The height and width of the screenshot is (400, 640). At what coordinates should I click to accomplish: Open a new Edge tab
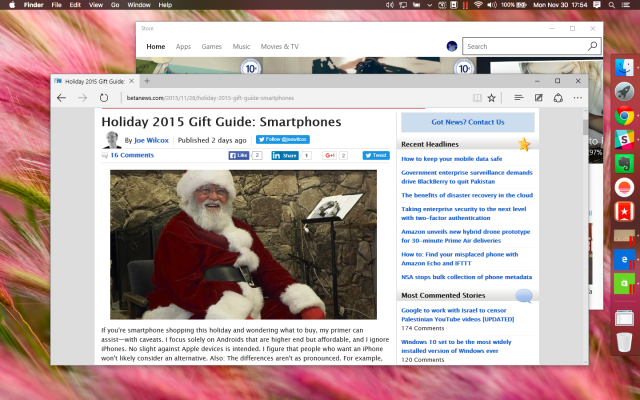[x=147, y=81]
